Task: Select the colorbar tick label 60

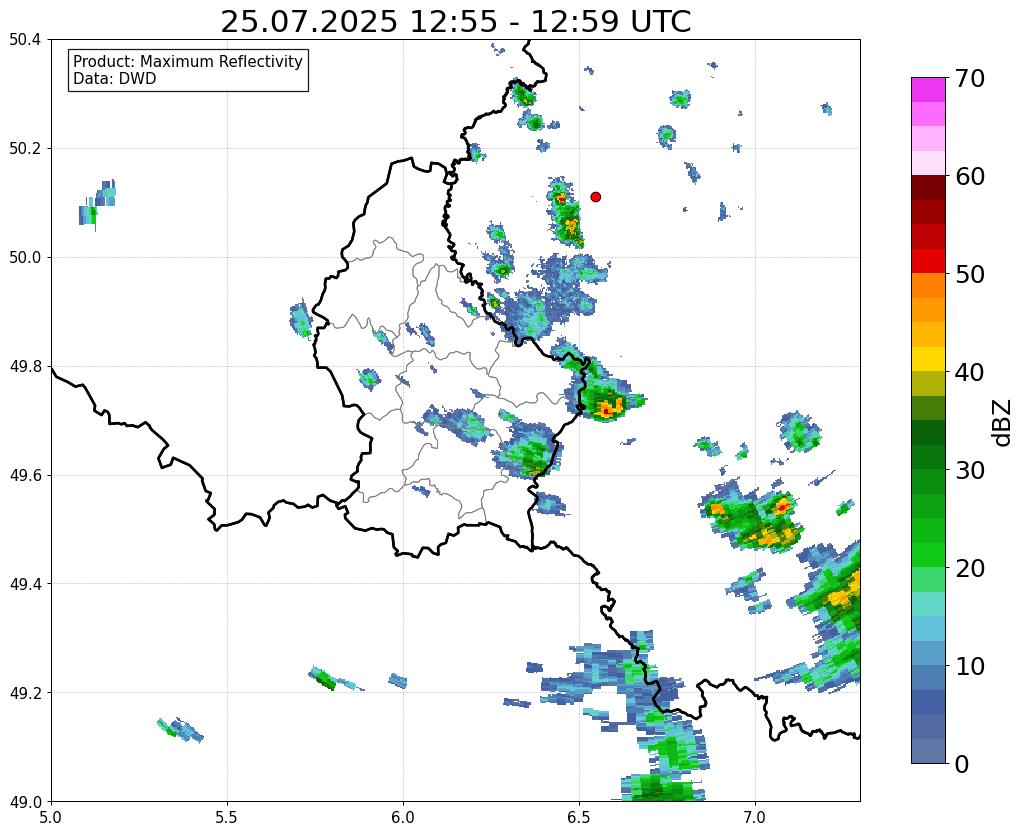Action: (969, 176)
